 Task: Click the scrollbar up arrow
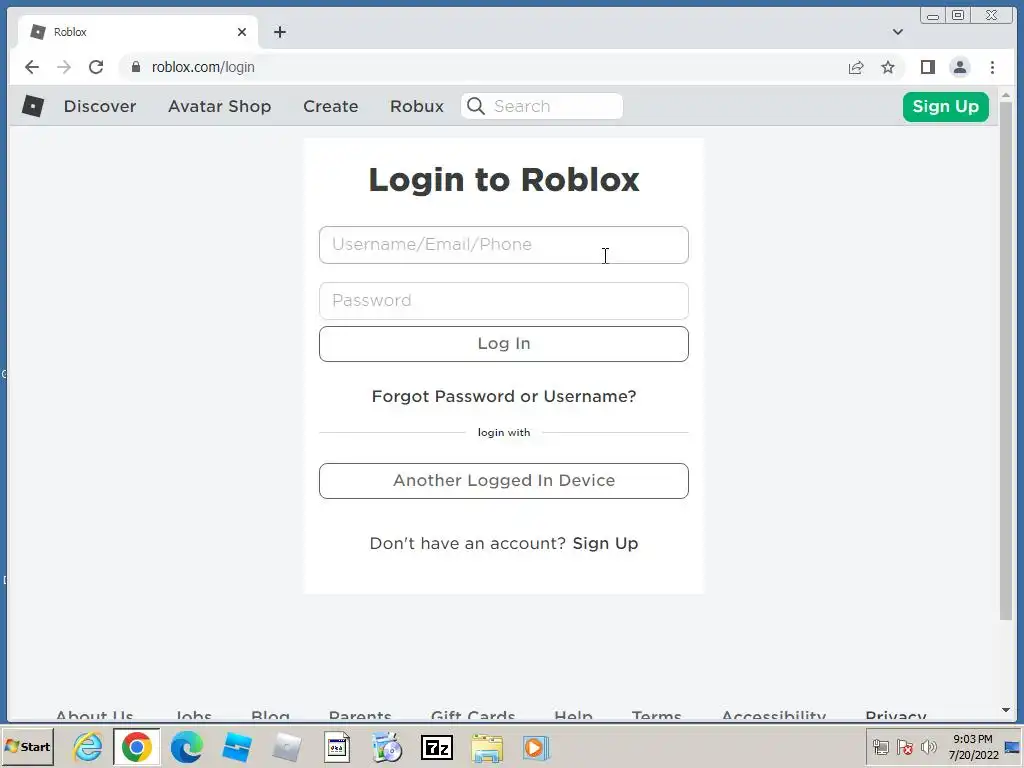click(1006, 95)
